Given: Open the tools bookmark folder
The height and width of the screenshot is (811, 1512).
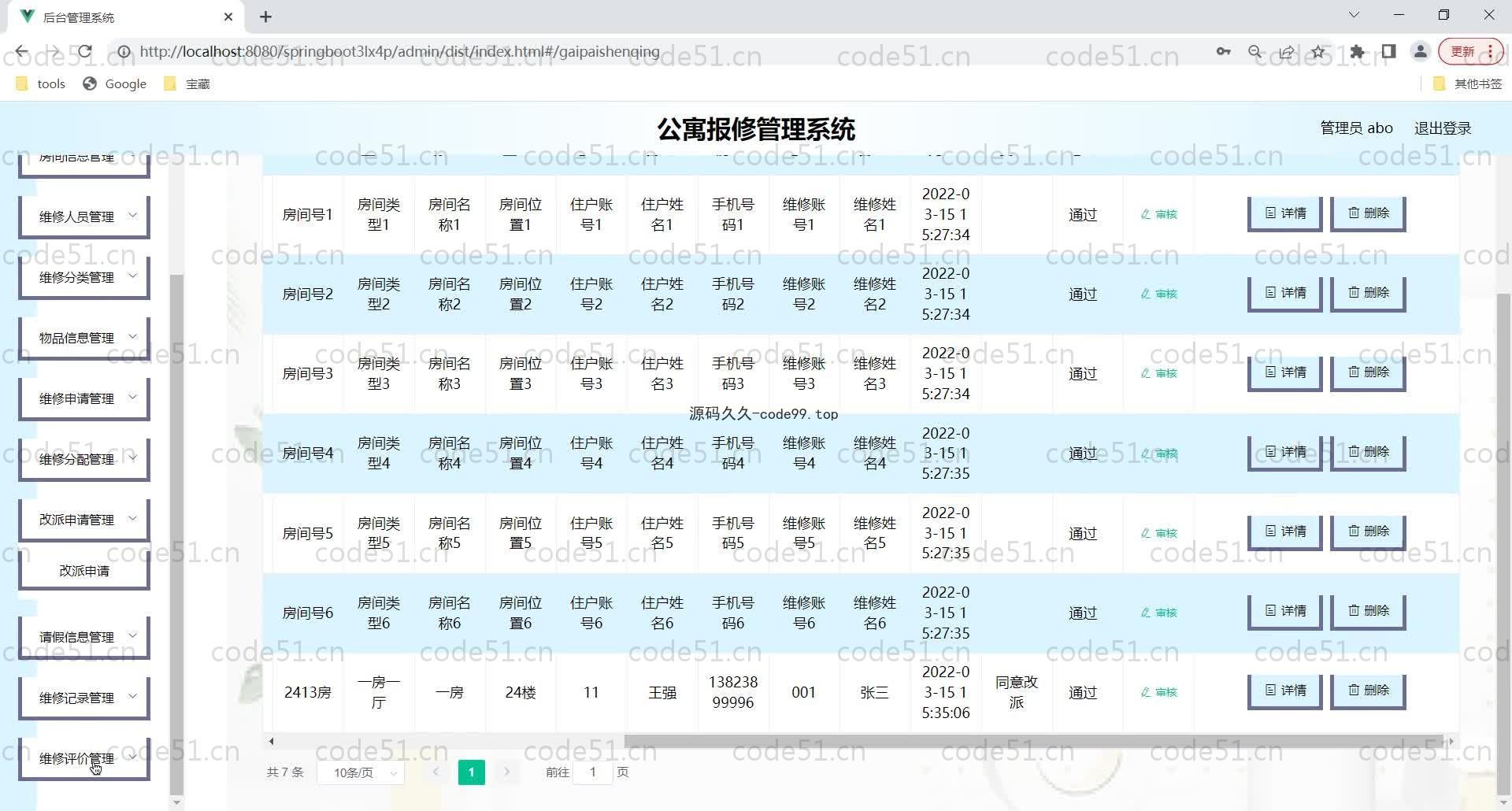Looking at the screenshot, I should click(41, 83).
